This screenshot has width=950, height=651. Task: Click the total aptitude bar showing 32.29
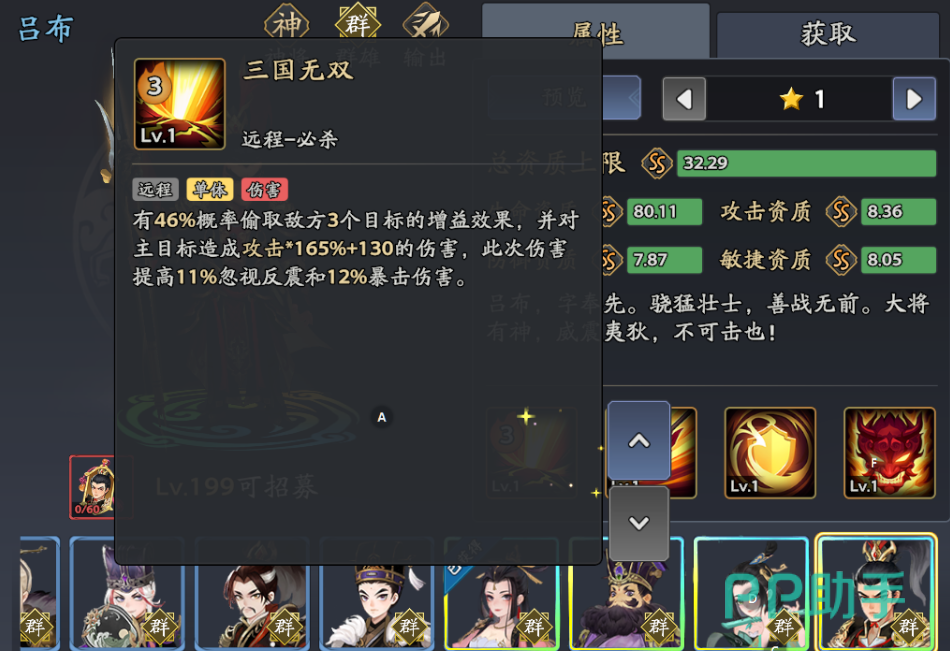806,163
